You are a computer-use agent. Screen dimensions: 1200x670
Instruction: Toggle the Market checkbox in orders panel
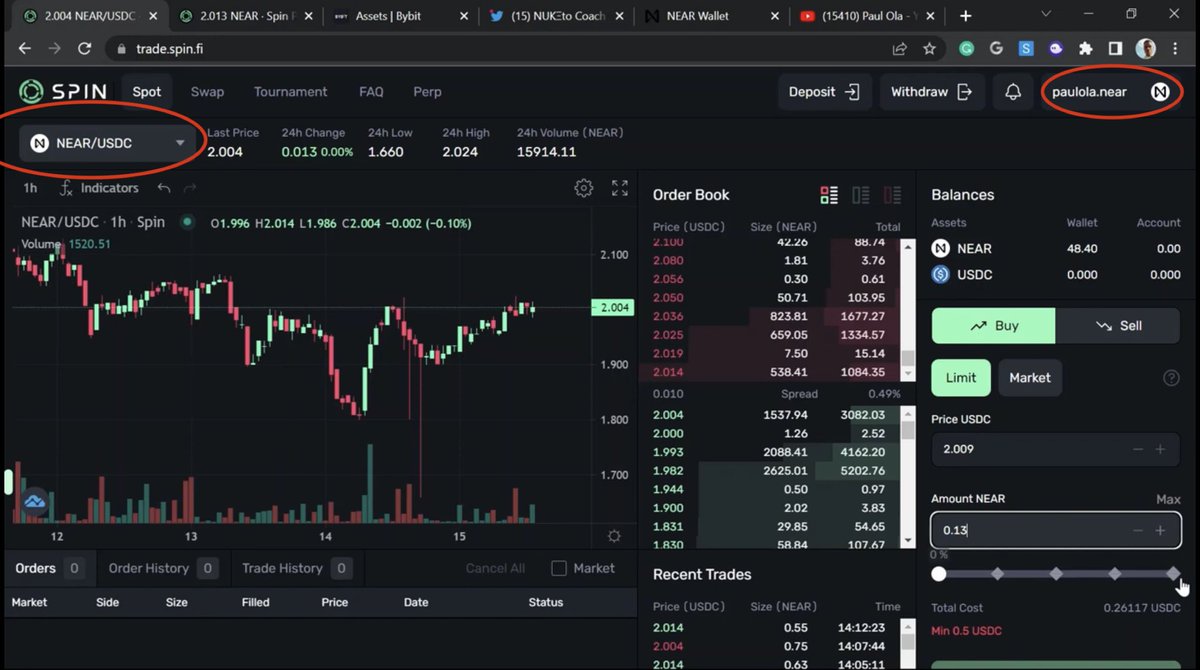coord(559,568)
